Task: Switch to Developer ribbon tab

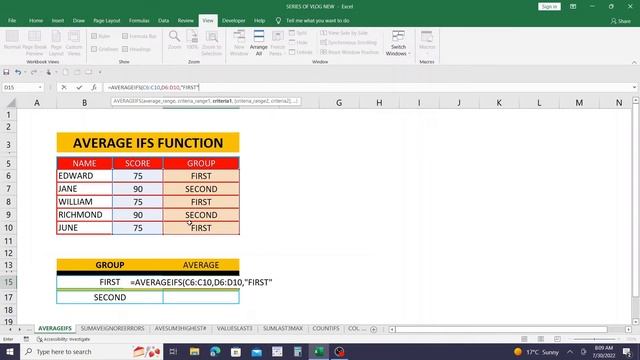Action: coord(233,20)
